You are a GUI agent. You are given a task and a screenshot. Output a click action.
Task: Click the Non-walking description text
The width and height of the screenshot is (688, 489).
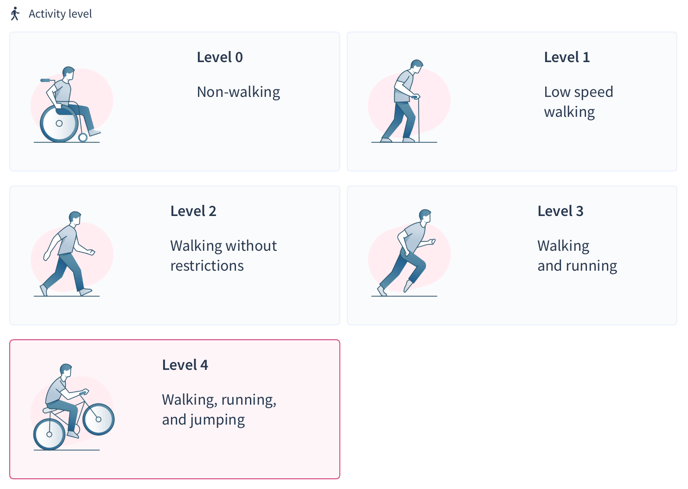pos(238,92)
